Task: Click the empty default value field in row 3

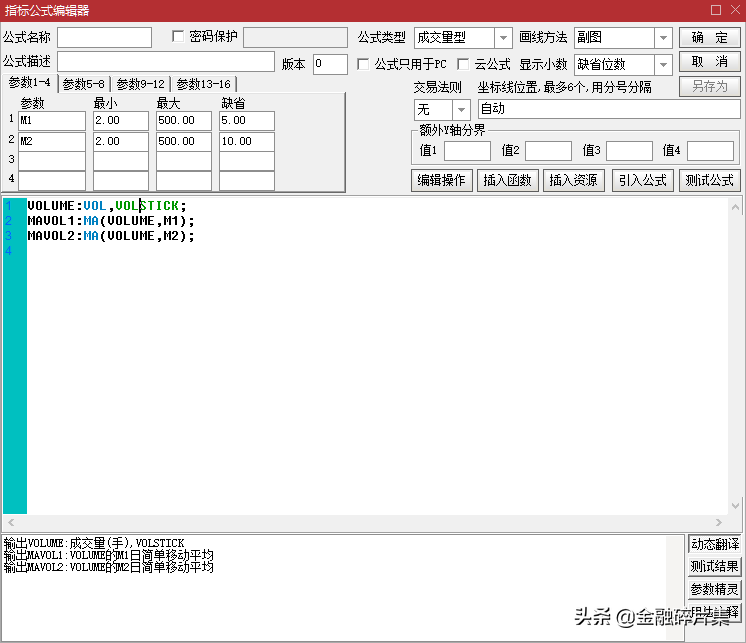Action: [247, 161]
